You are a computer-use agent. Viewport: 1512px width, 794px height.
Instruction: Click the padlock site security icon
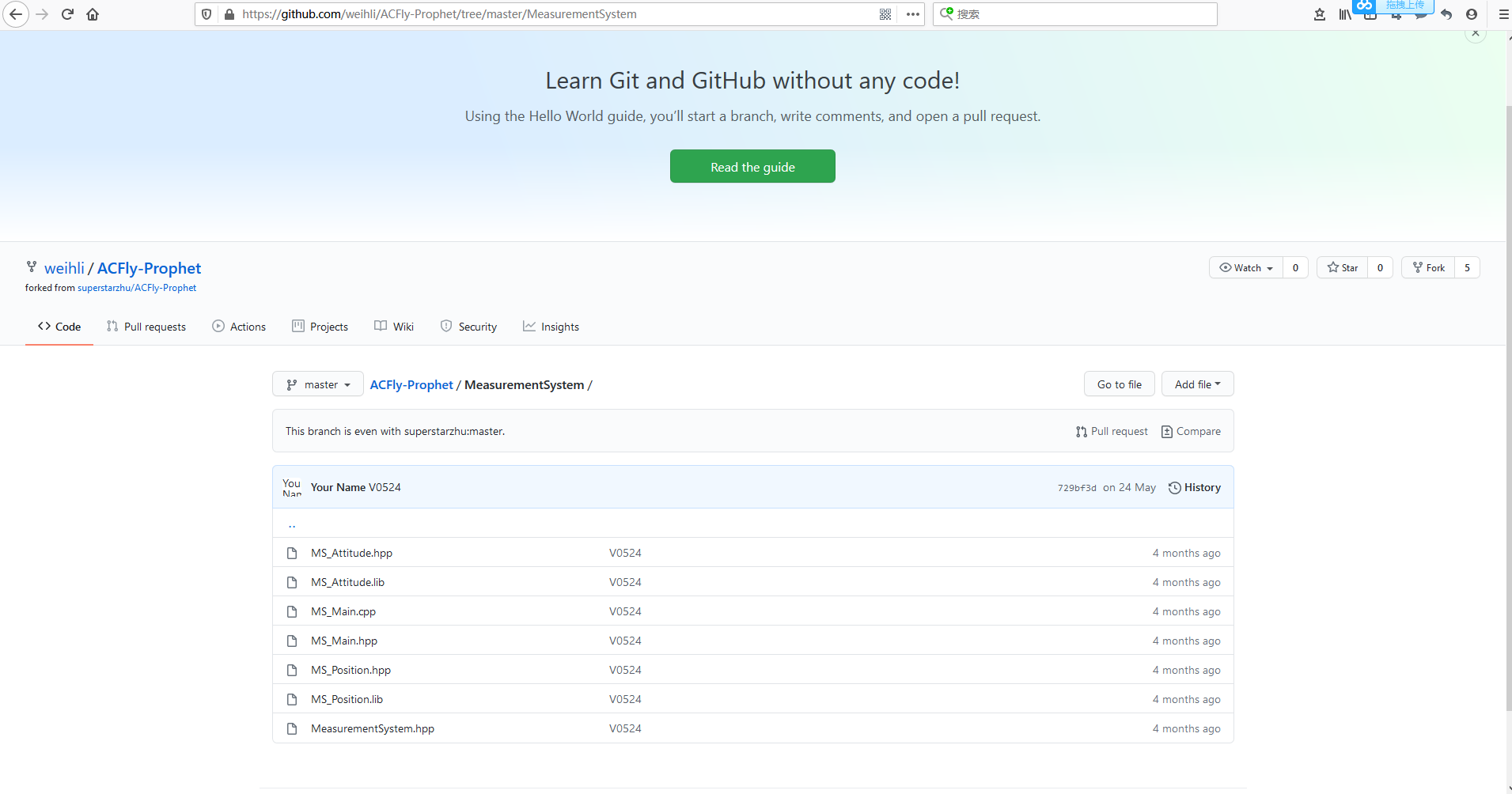(229, 14)
